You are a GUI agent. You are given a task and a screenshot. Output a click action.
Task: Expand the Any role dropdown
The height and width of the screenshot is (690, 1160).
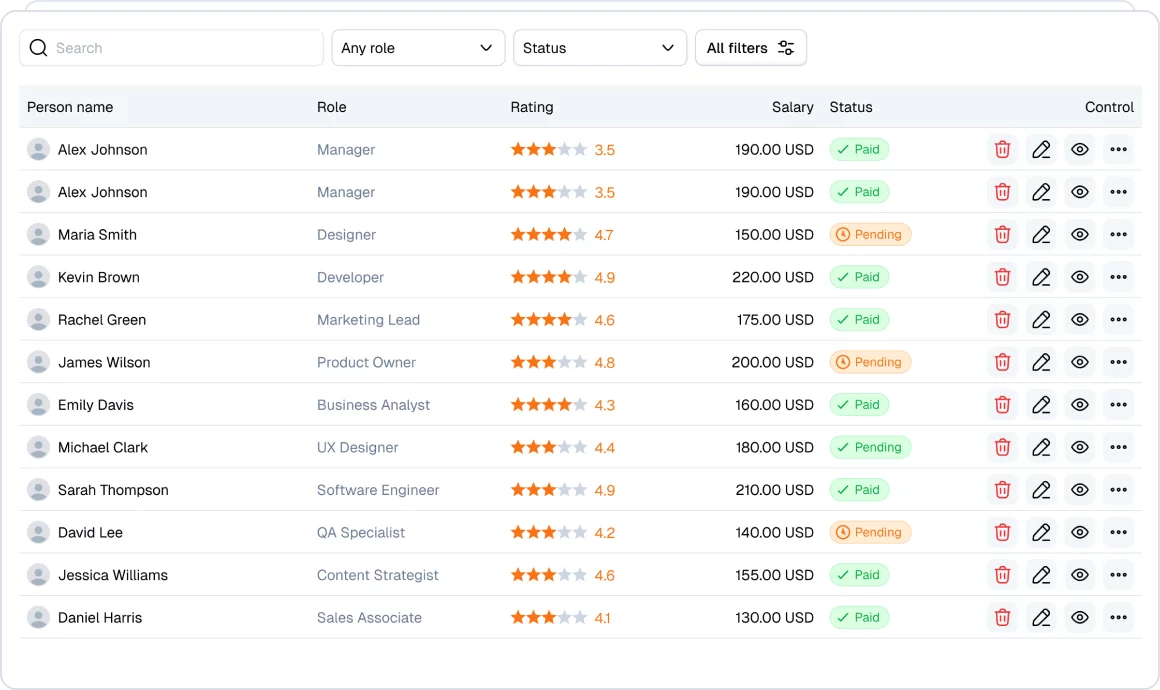(418, 48)
